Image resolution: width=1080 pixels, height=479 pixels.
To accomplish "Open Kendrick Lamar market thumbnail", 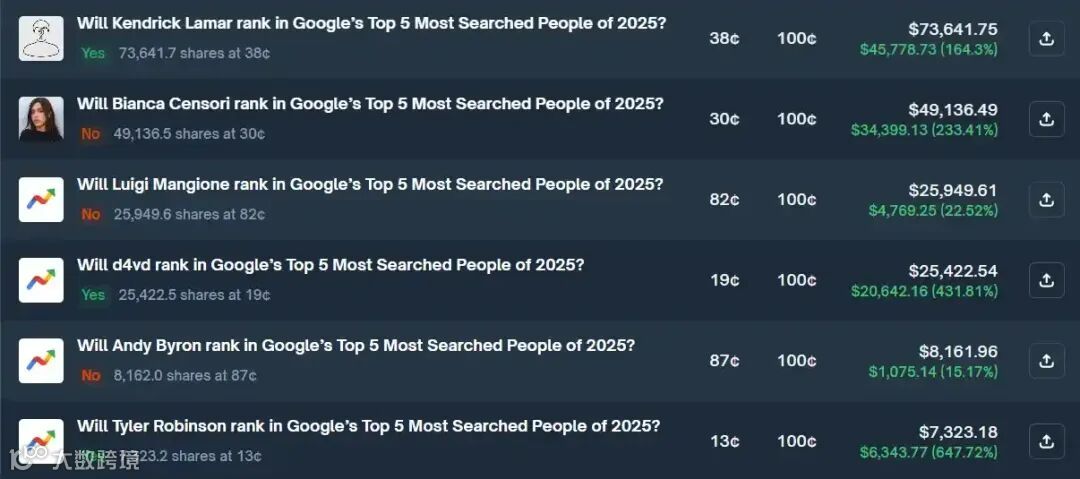I will (41, 39).
